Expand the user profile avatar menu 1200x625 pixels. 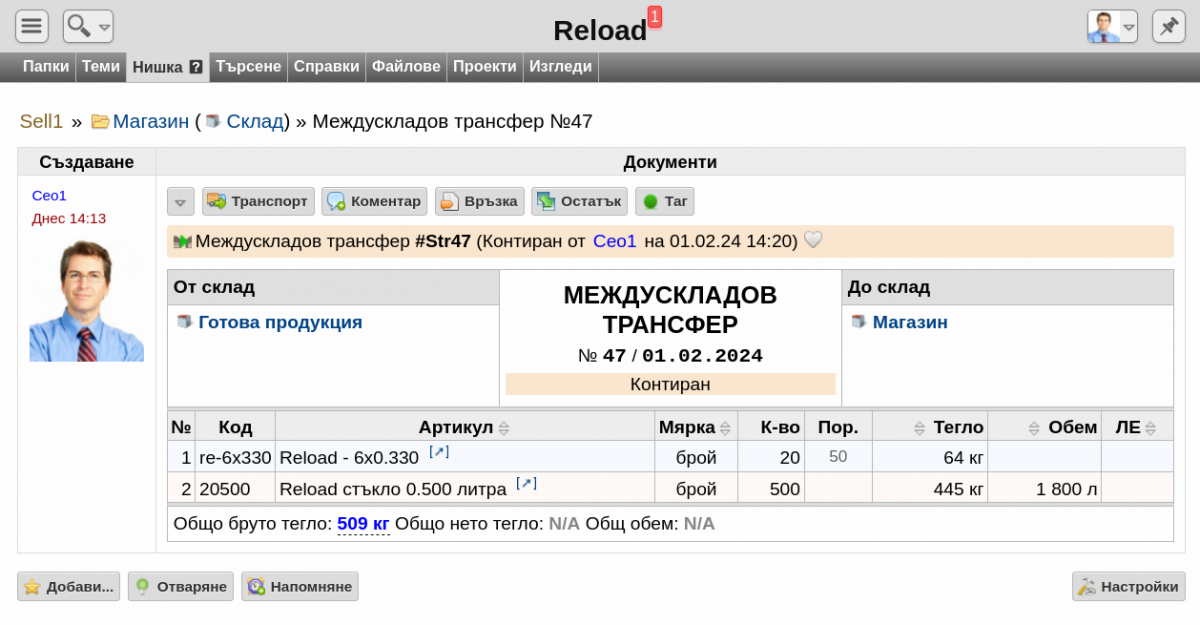click(x=1112, y=26)
